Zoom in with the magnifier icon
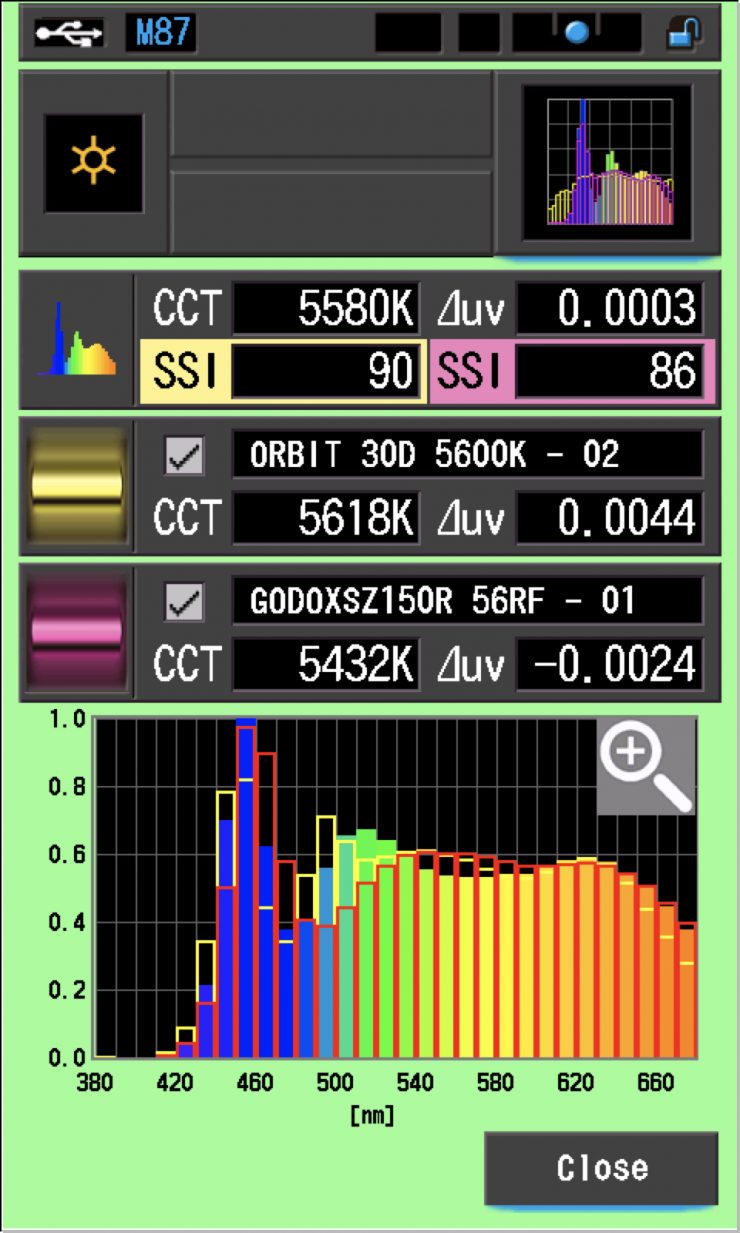Viewport: 740px width, 1233px height. [645, 764]
